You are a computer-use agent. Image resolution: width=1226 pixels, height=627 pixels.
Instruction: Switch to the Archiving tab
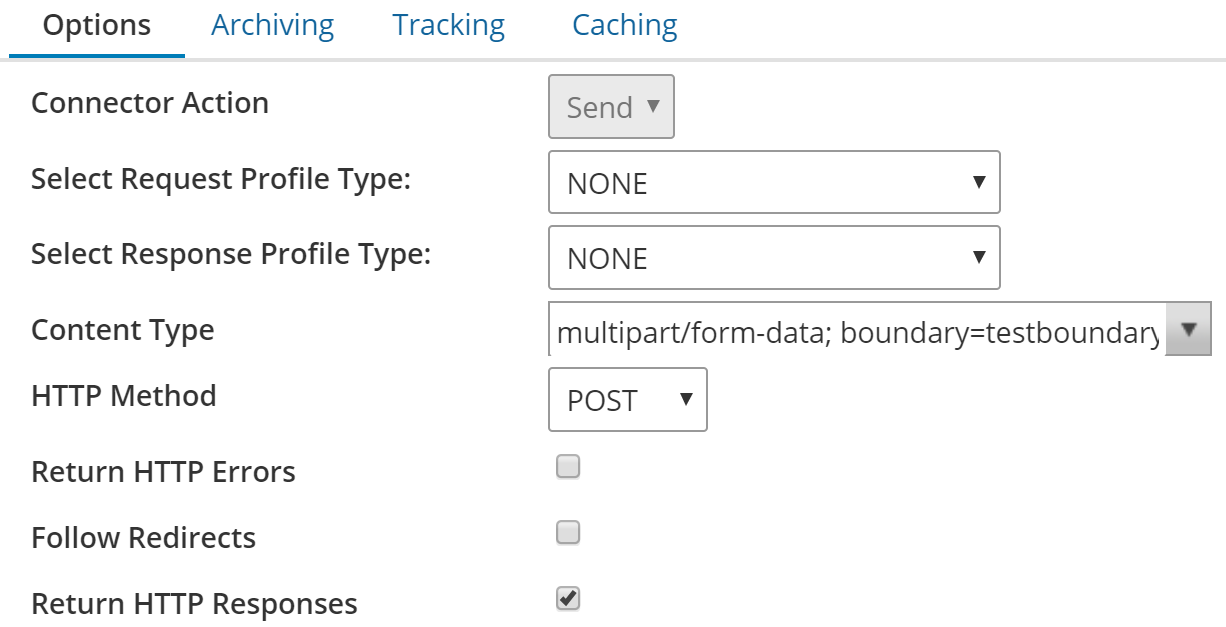[x=272, y=24]
